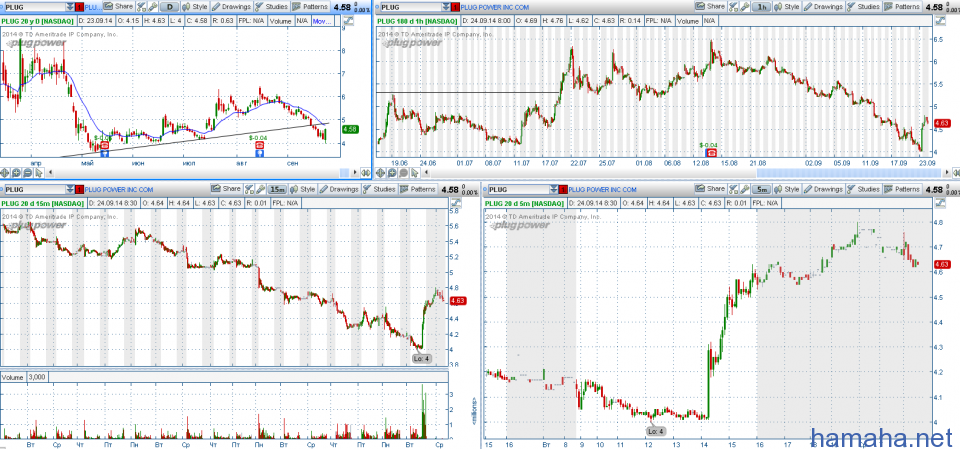Screen dimensions: 960x449
Task: Open Studies in the 5m chart
Action: click(864, 189)
